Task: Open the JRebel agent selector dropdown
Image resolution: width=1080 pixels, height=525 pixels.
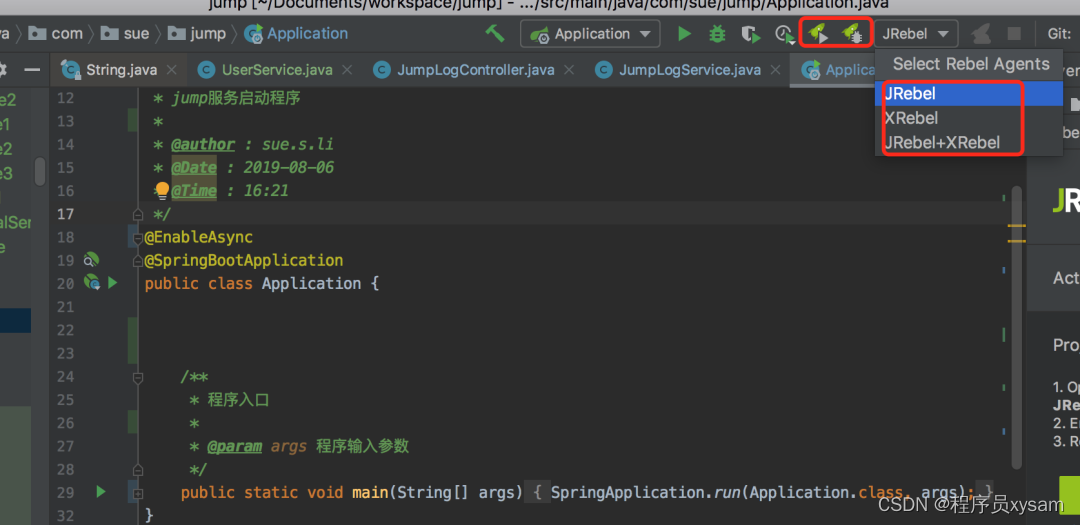Action: 917,34
